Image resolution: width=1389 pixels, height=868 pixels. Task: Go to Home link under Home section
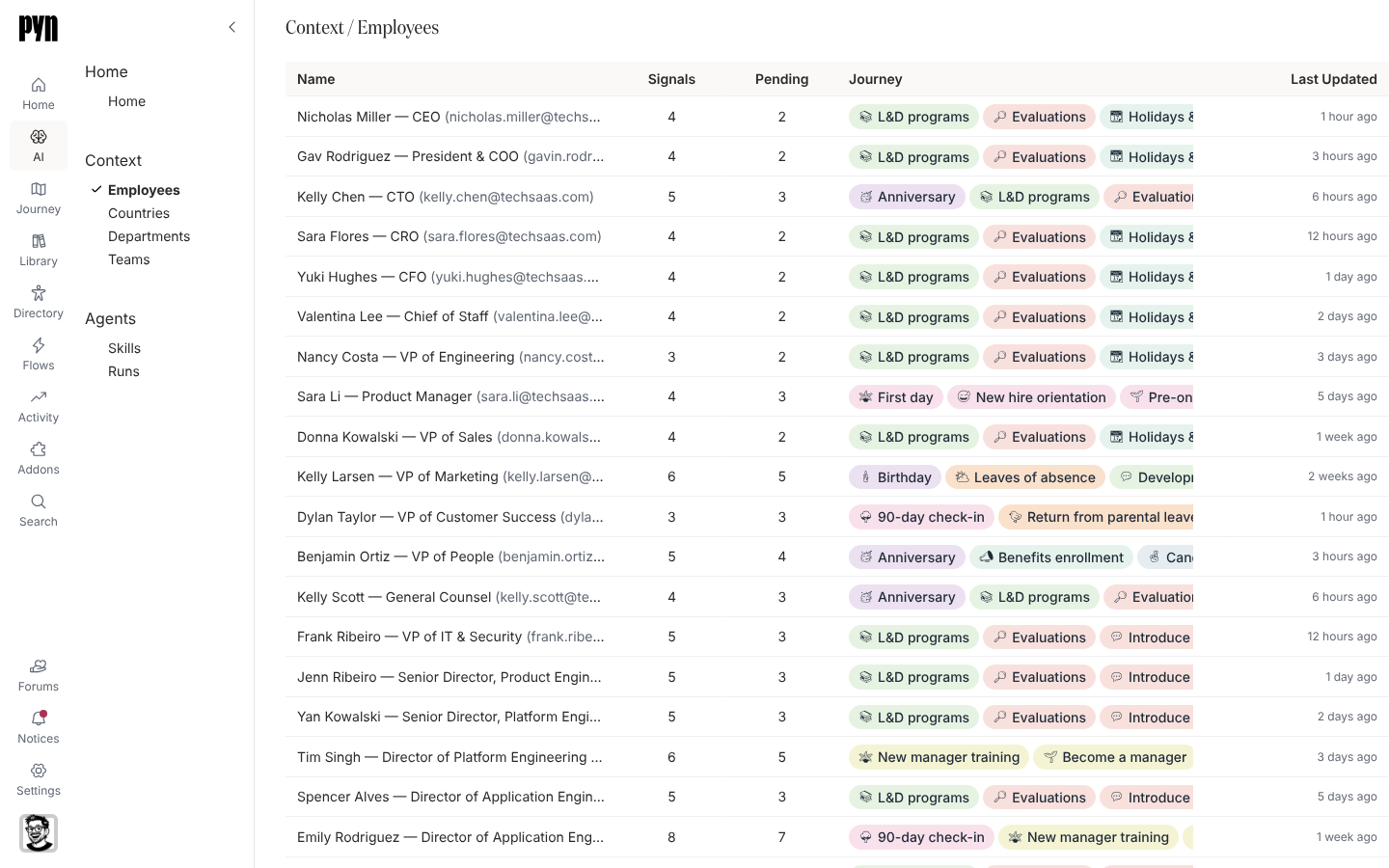126,101
